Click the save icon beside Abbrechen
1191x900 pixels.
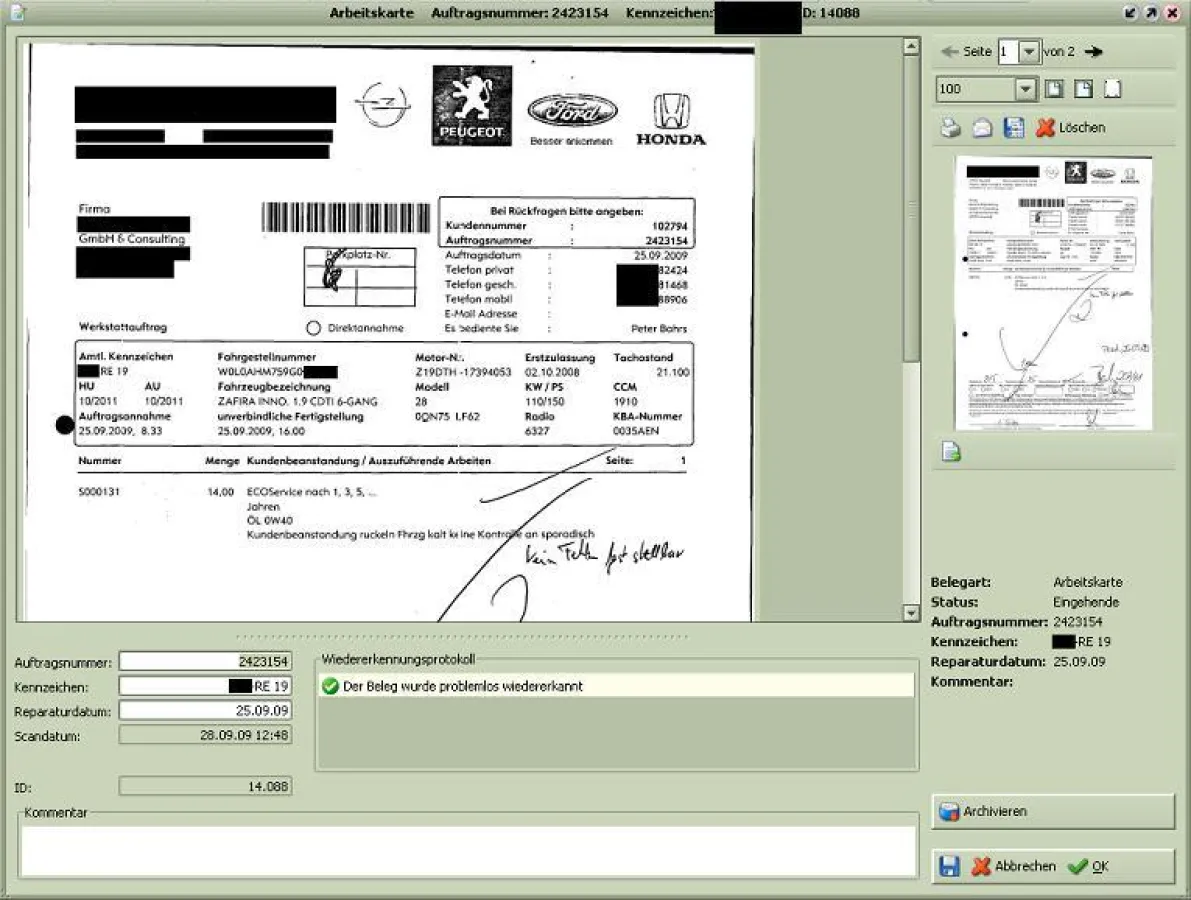click(x=951, y=866)
